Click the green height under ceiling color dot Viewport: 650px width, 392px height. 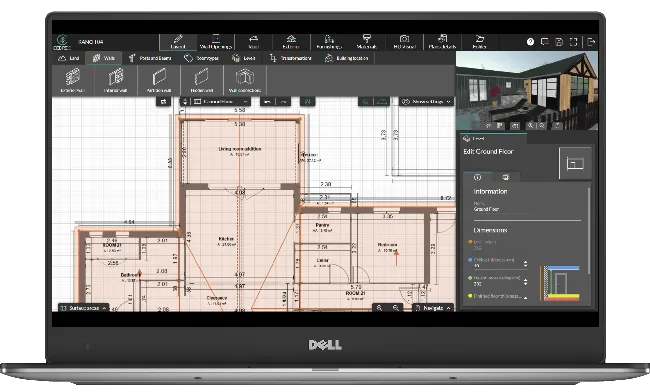470,278
